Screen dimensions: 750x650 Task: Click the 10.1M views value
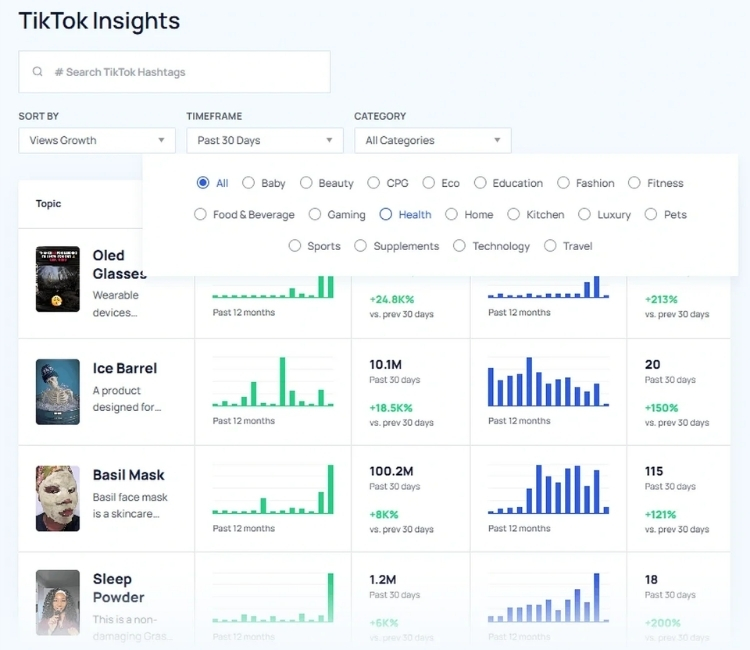386,364
